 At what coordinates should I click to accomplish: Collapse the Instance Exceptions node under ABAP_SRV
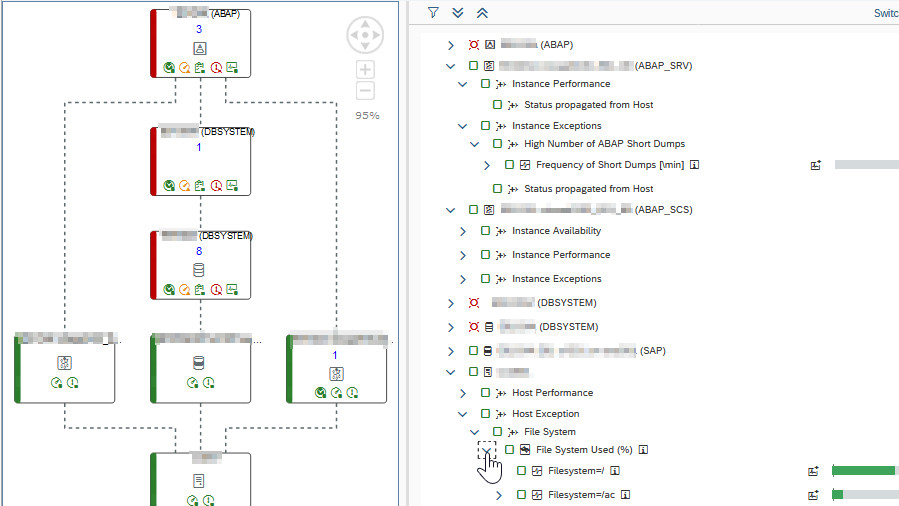point(462,126)
